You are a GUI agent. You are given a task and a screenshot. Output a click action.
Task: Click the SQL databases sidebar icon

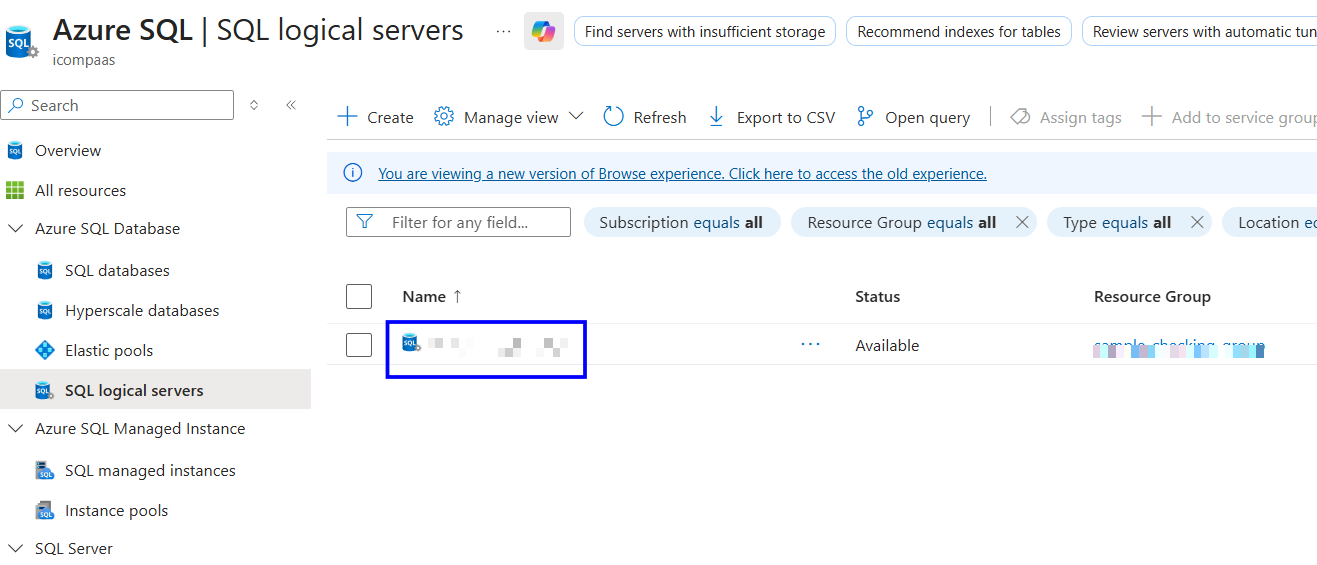coord(45,271)
